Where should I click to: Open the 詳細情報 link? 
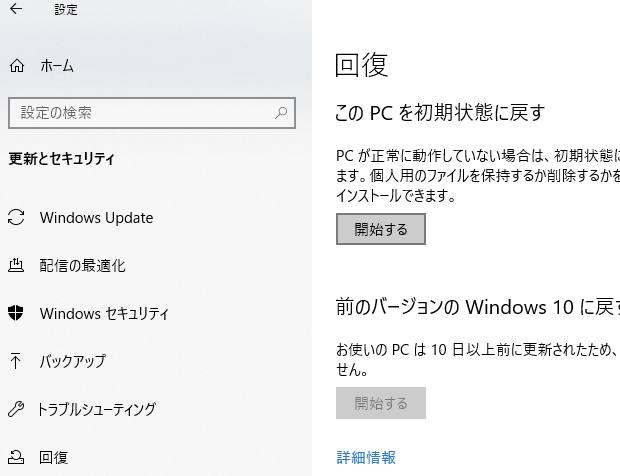pos(366,458)
